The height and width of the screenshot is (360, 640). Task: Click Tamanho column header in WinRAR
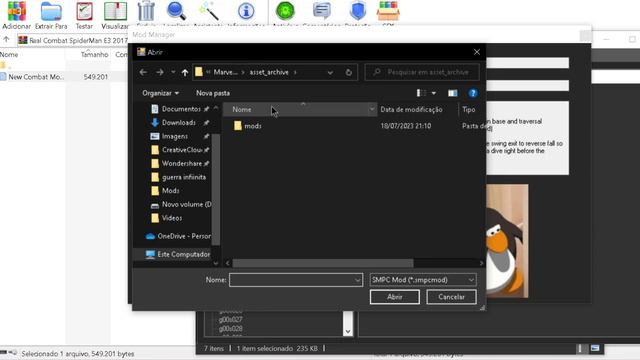pyautogui.click(x=94, y=54)
